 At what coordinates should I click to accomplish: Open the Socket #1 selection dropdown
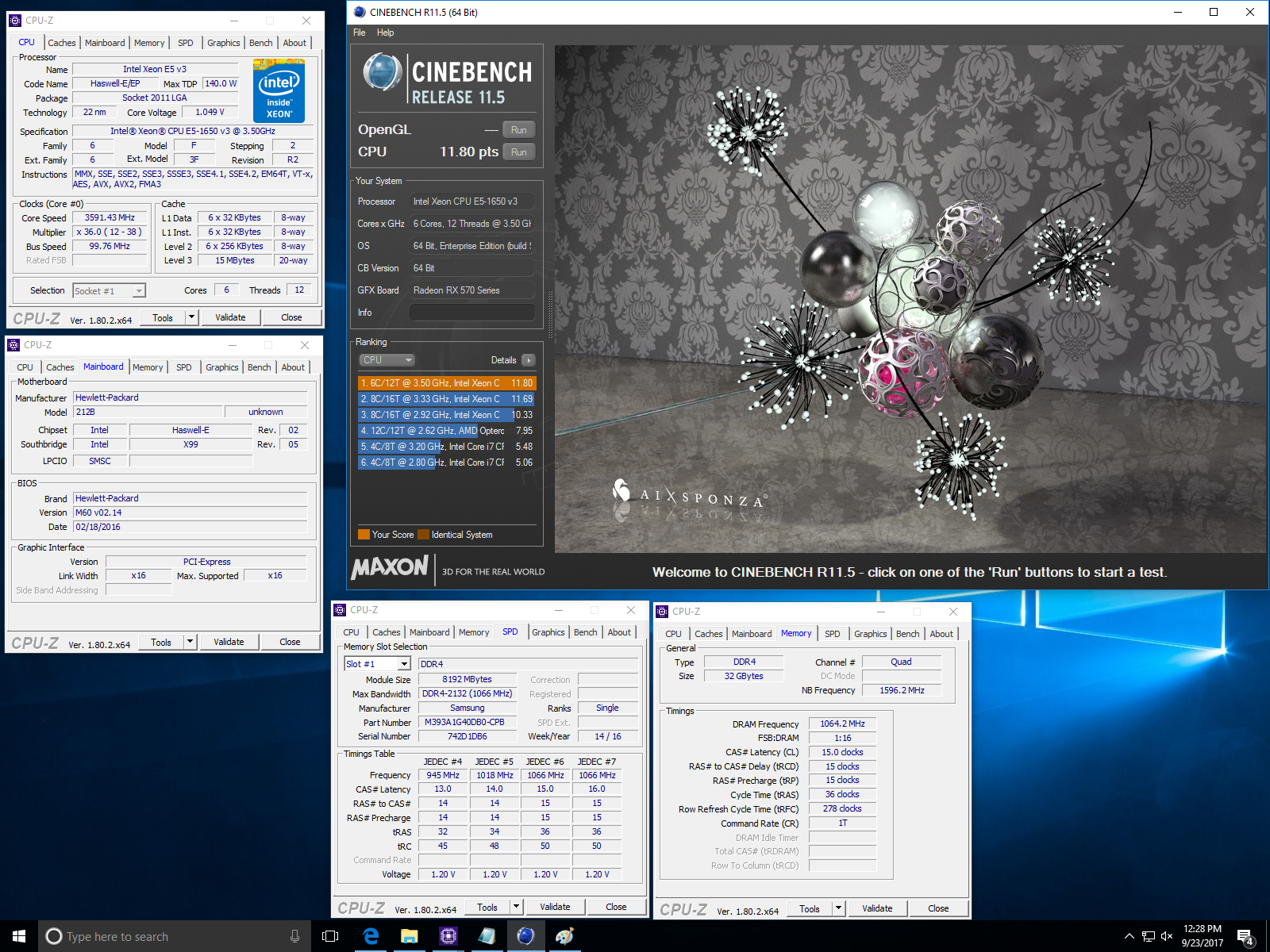pos(110,291)
